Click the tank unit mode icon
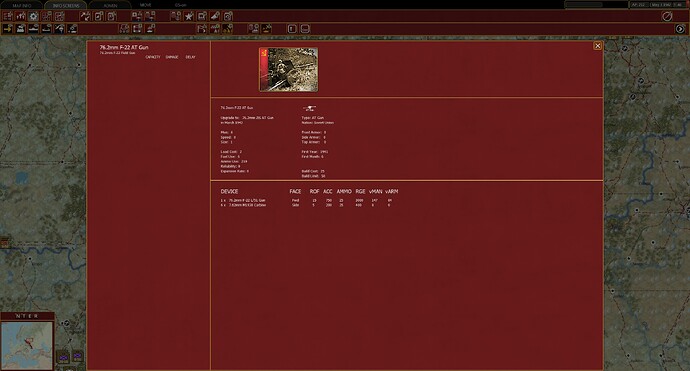Viewport: 690px width, 371px height. (x=20, y=29)
